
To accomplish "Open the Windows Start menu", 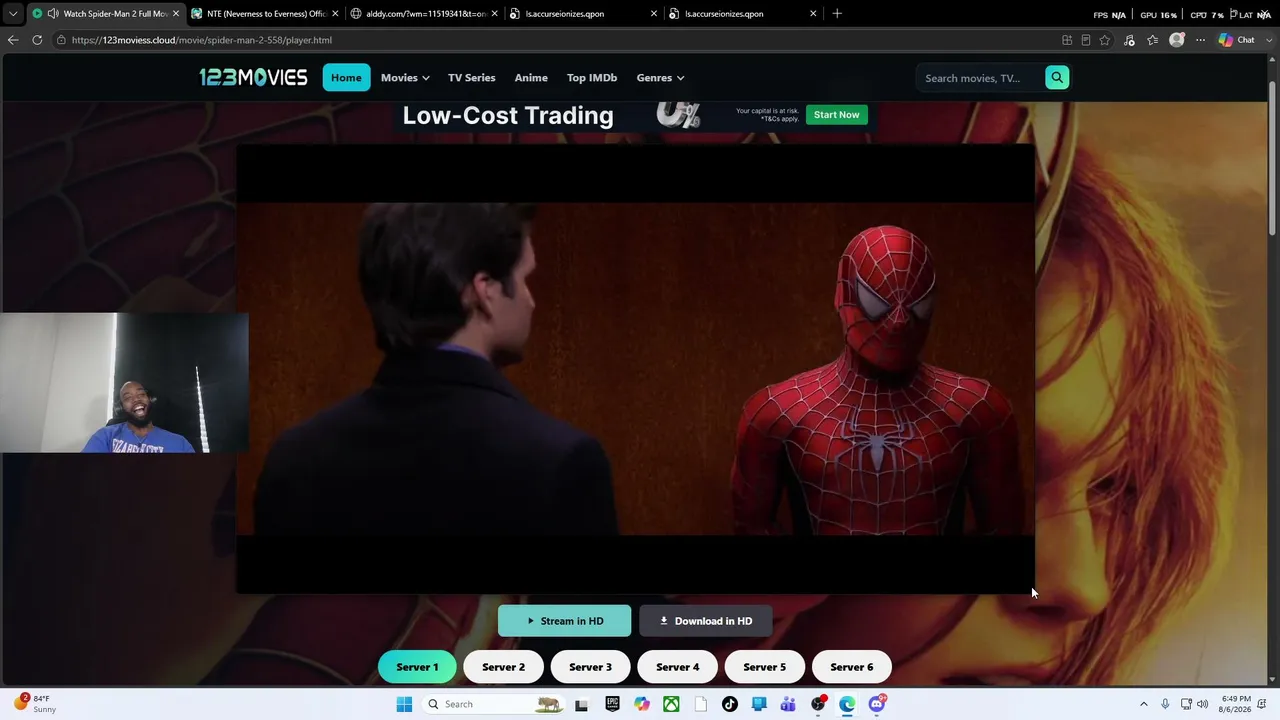I will (x=404, y=704).
